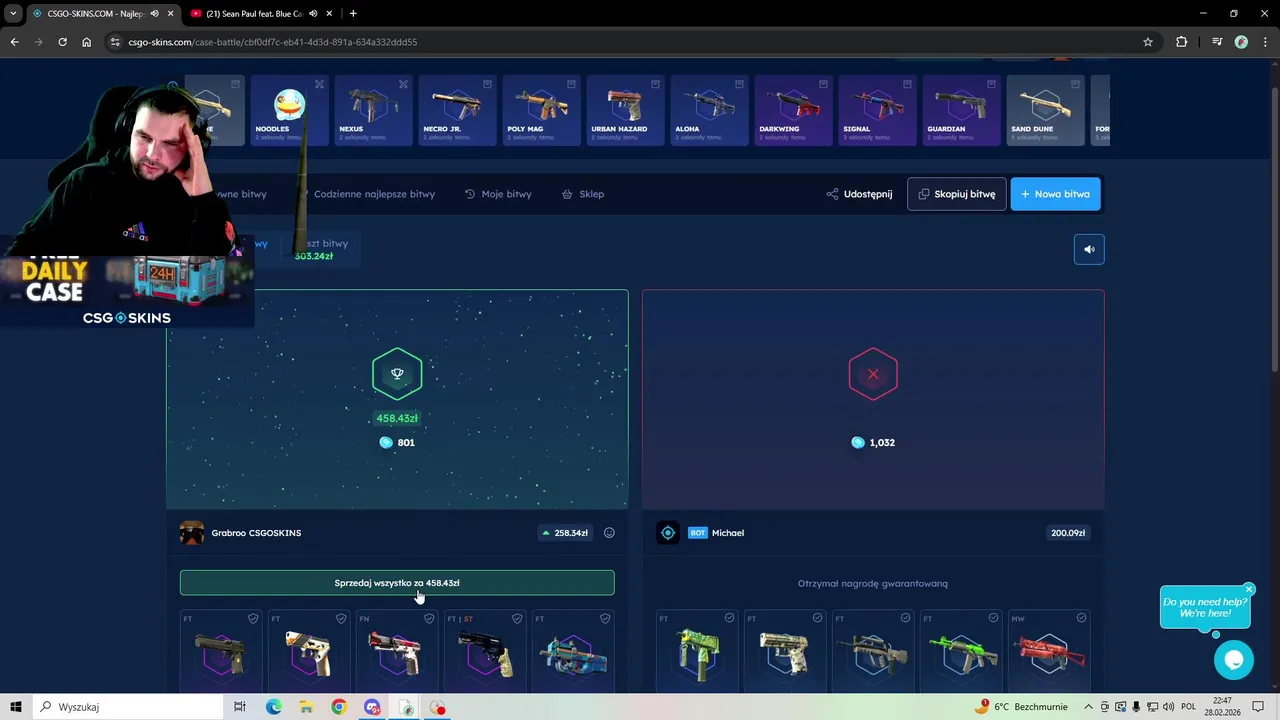Toggle the sound mute button
This screenshot has width=1280, height=720.
point(1089,250)
